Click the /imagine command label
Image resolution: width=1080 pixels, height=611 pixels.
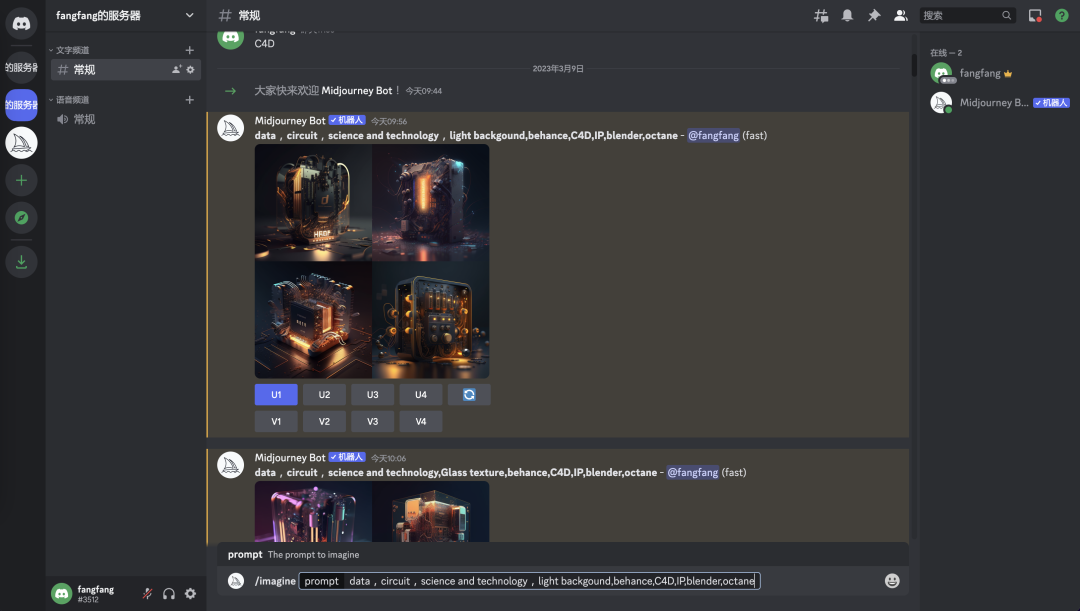[x=276, y=581]
